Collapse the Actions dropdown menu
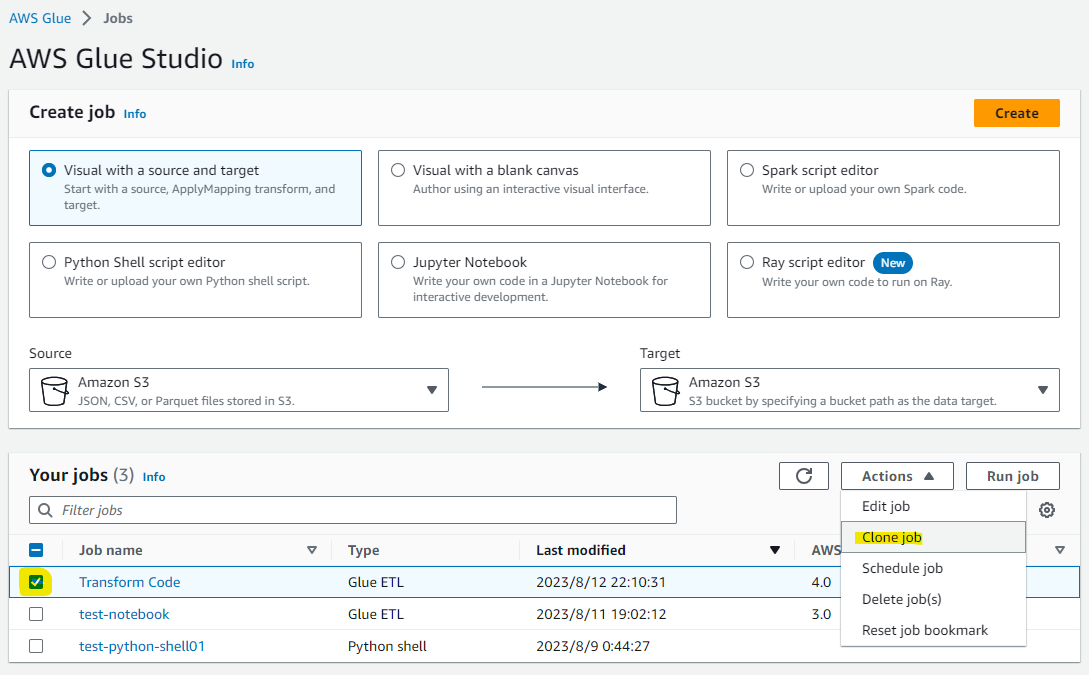 [897, 476]
